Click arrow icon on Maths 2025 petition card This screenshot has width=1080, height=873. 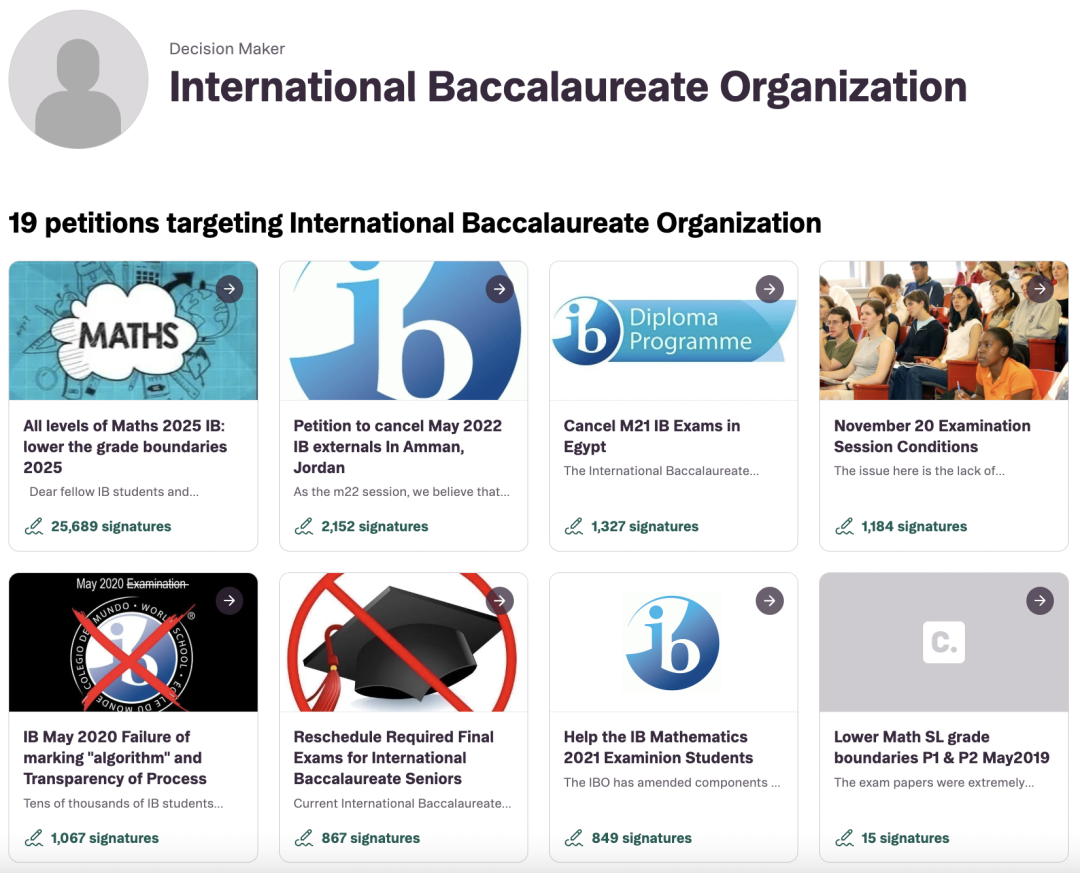click(229, 289)
